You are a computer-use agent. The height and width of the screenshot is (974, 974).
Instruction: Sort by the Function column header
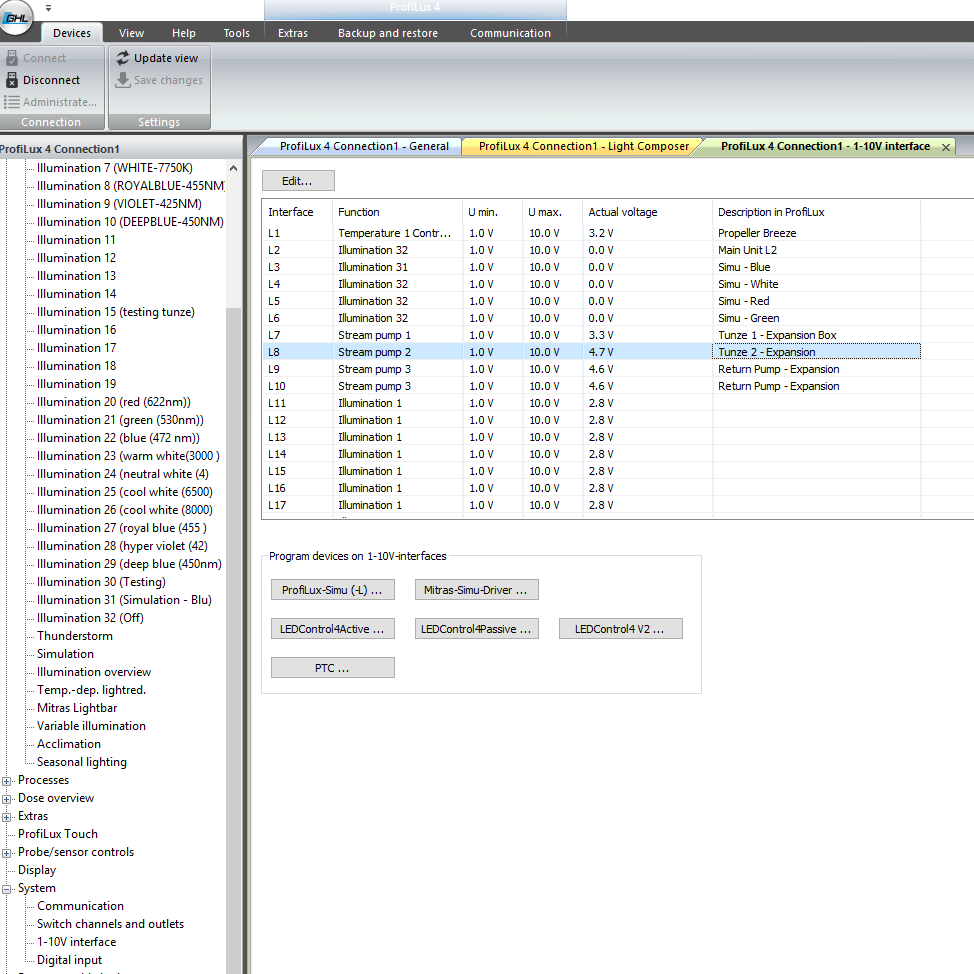[398, 212]
